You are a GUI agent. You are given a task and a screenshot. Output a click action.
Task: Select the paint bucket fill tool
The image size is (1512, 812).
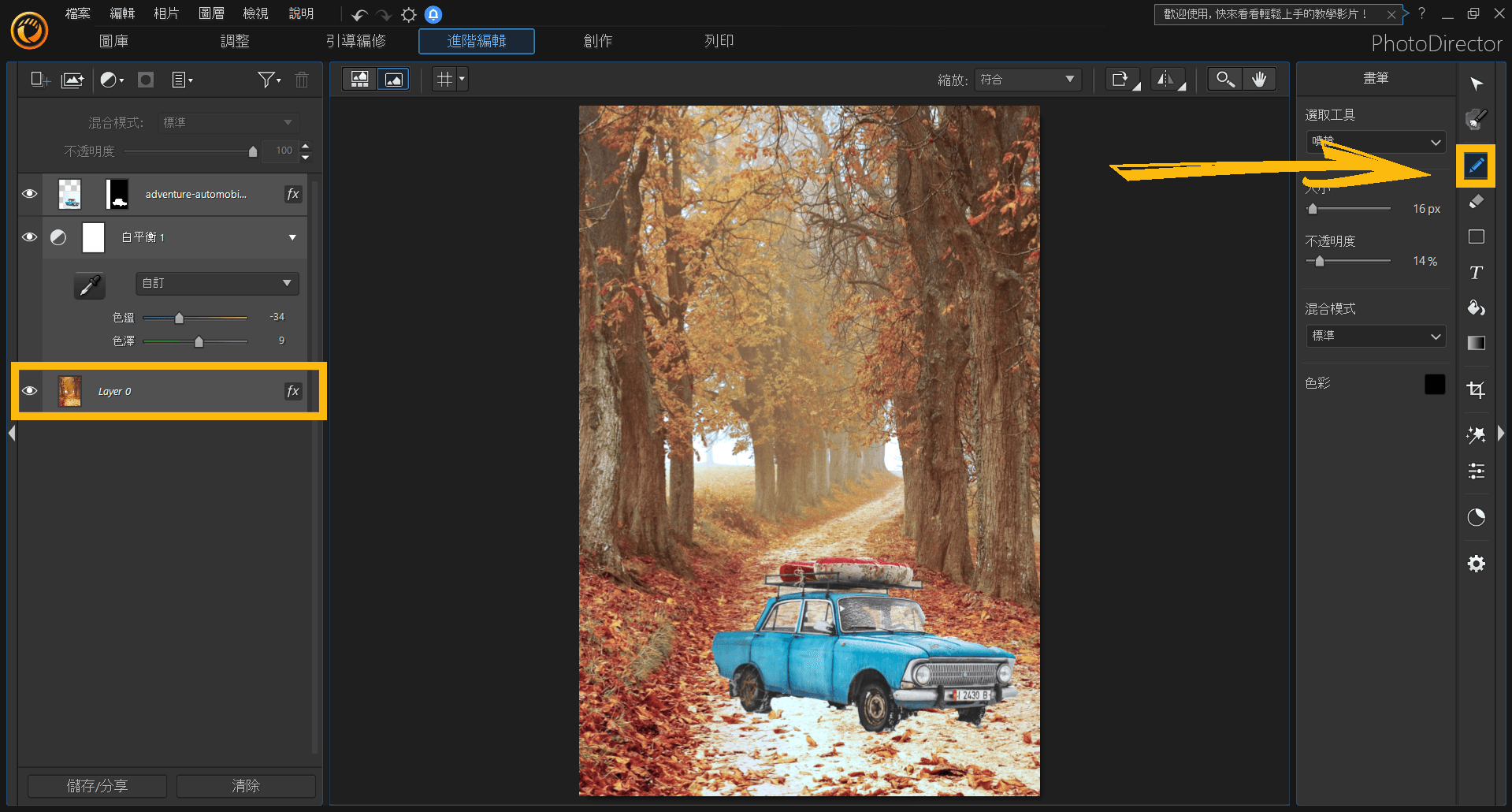pyautogui.click(x=1477, y=307)
